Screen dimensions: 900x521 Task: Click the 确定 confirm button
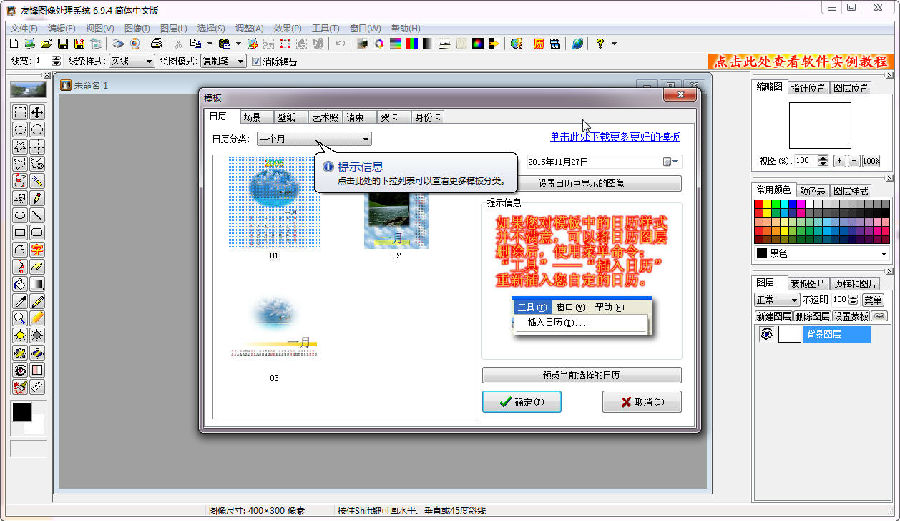pos(521,401)
